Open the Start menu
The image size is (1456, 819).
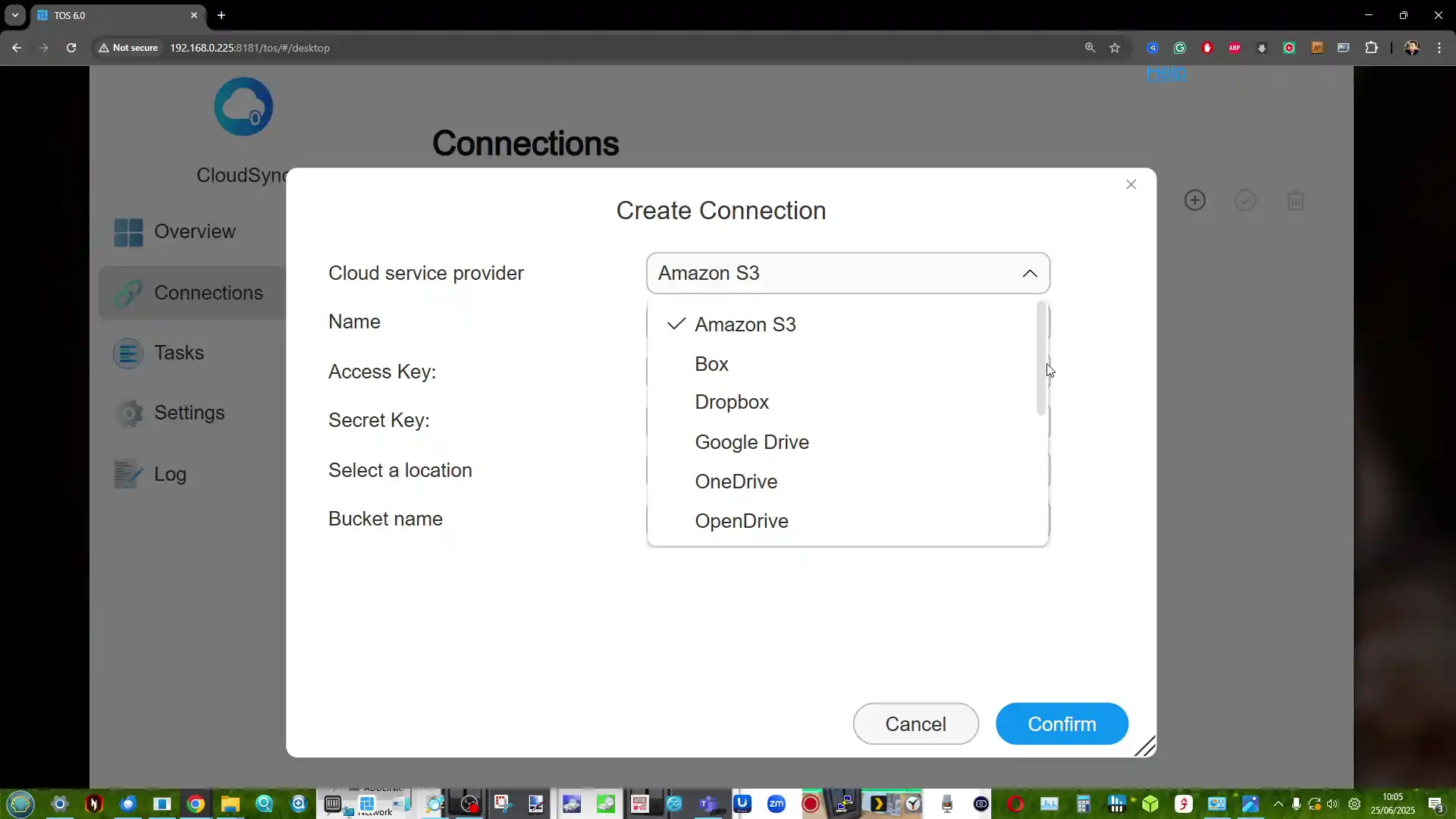(x=20, y=804)
